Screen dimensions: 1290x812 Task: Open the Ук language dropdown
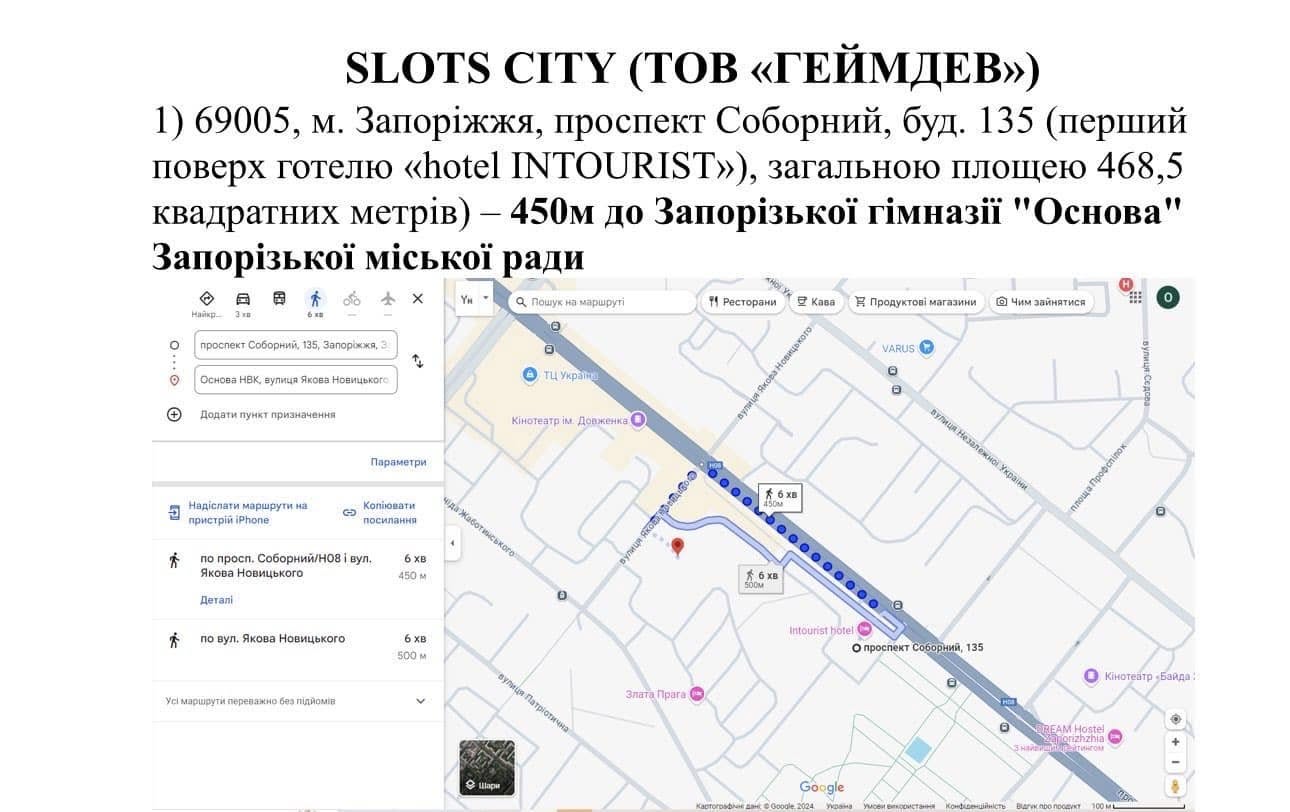pos(475,299)
